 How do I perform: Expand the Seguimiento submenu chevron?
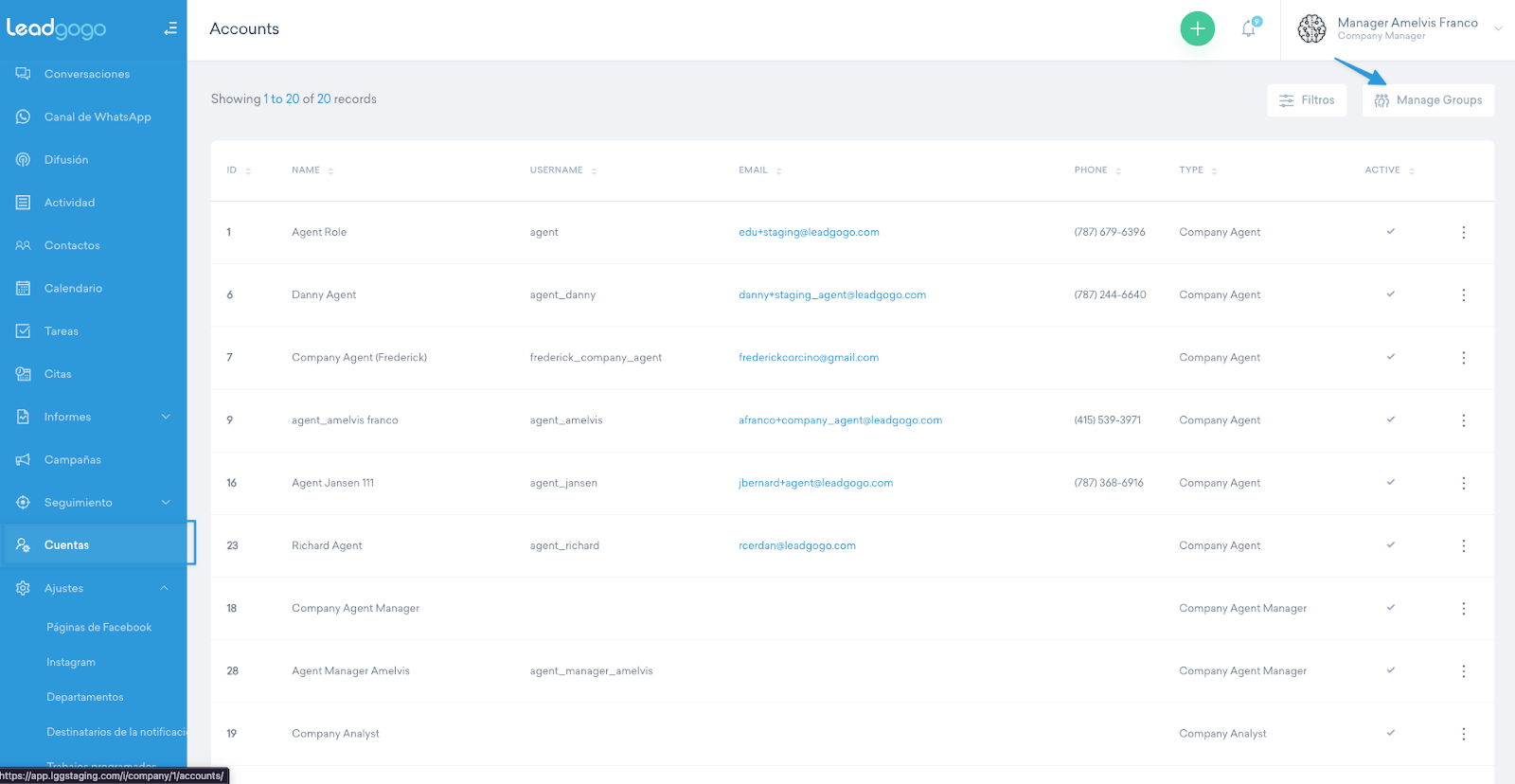pyautogui.click(x=166, y=502)
